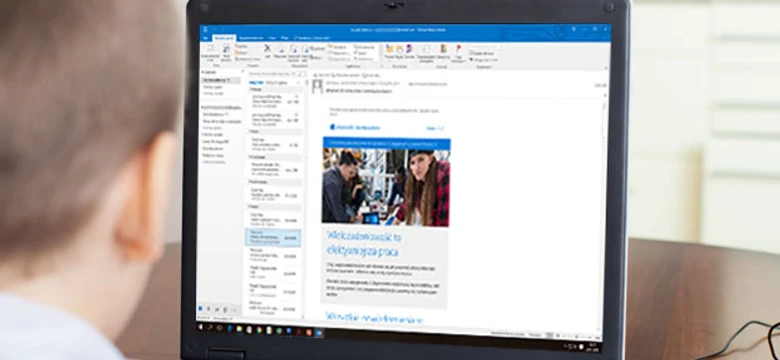Open the Move folder icon in the ribbon
This screenshot has width=780, height=360.
pos(389,48)
